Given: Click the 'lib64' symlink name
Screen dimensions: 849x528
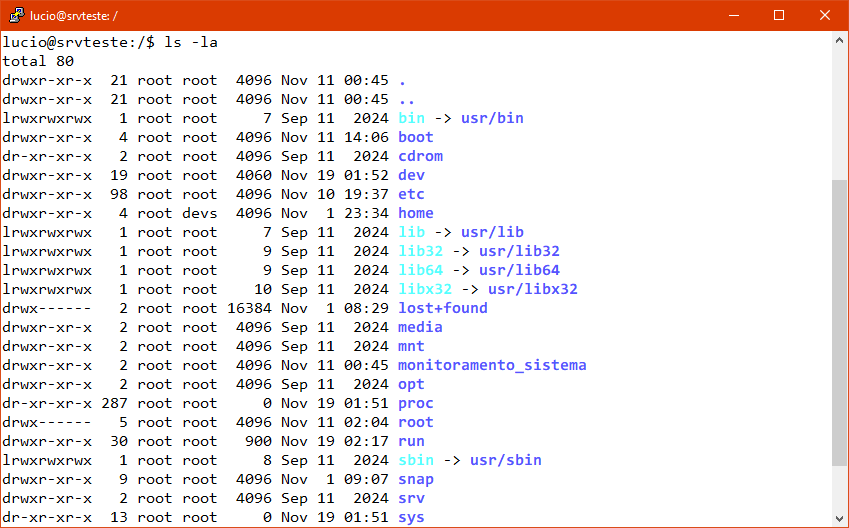Looking at the screenshot, I should [x=420, y=270].
